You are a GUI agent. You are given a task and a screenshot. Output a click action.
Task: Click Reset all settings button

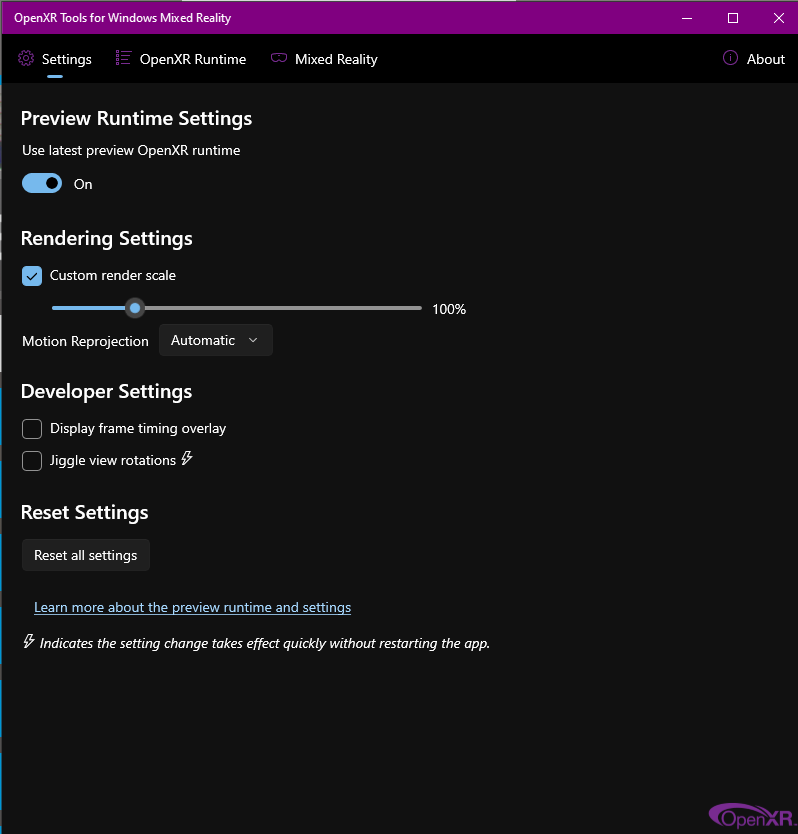tap(86, 555)
